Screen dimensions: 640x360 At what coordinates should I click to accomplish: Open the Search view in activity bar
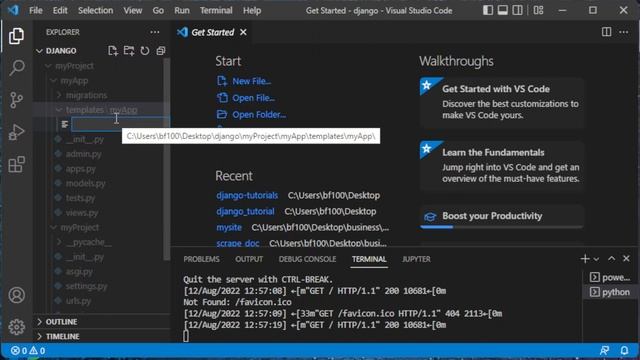click(16, 68)
